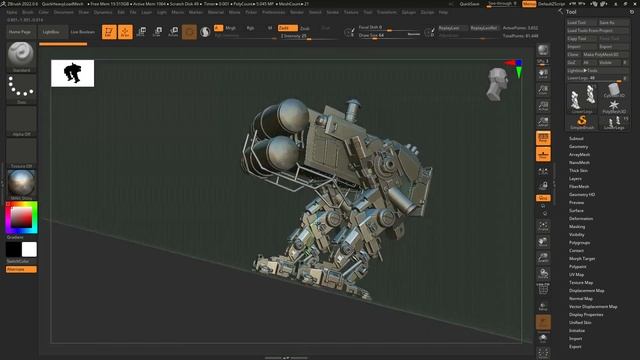Click the Scroll canvas icon
640x360 pixels.
(x=543, y=74)
